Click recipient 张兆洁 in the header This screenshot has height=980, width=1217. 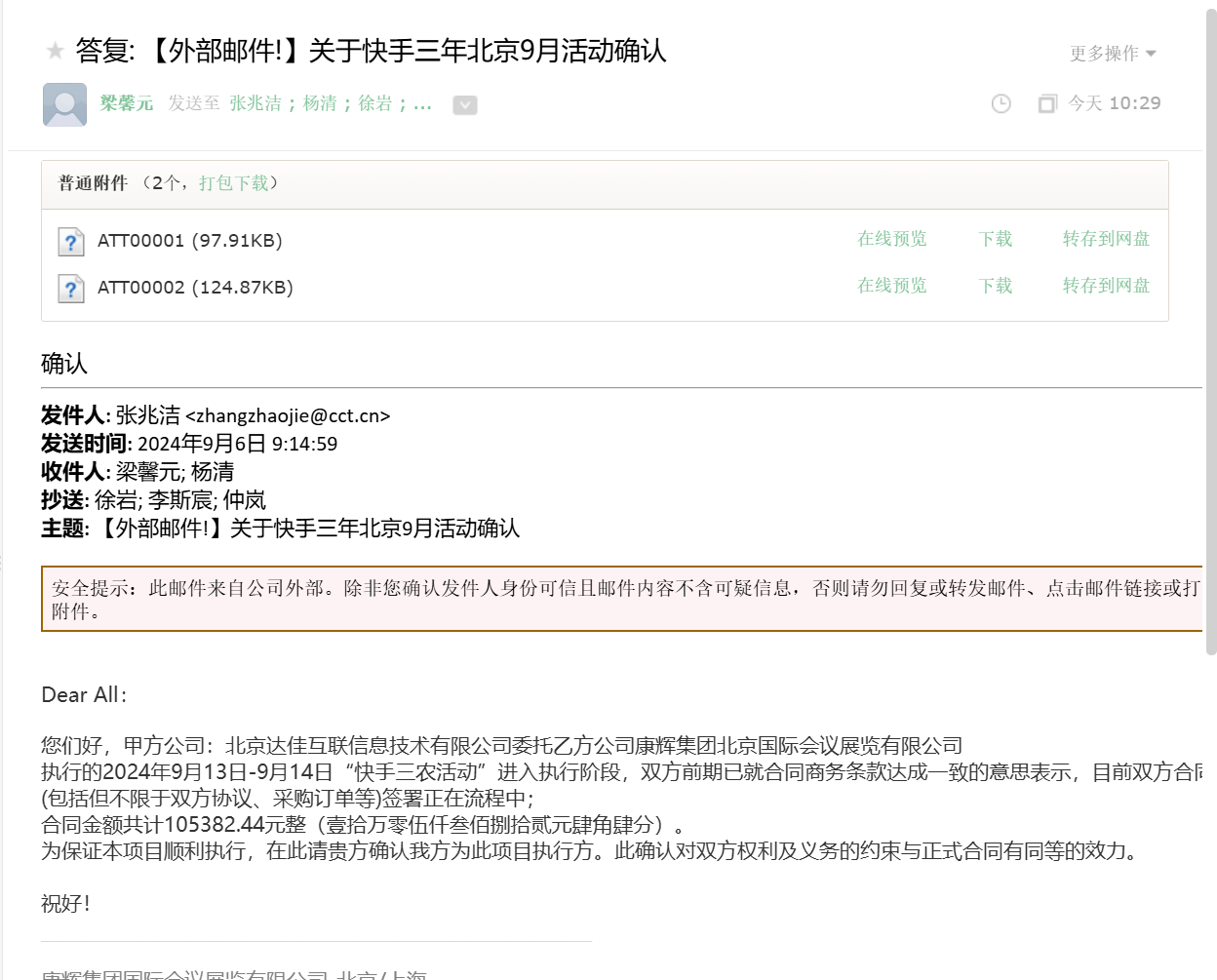[x=255, y=103]
